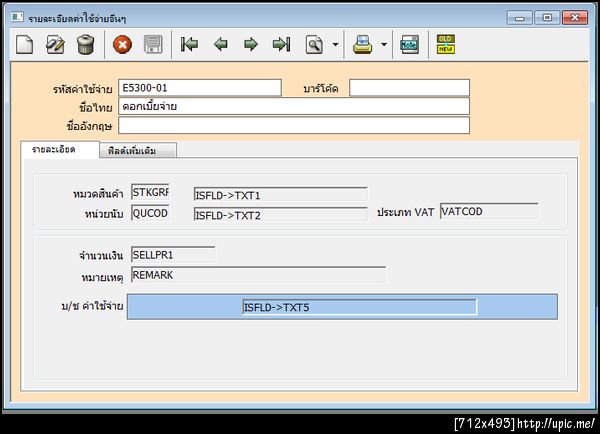The width and height of the screenshot is (600, 434).
Task: Click the STKGRP หมวดสินค้า field
Action: [150, 192]
